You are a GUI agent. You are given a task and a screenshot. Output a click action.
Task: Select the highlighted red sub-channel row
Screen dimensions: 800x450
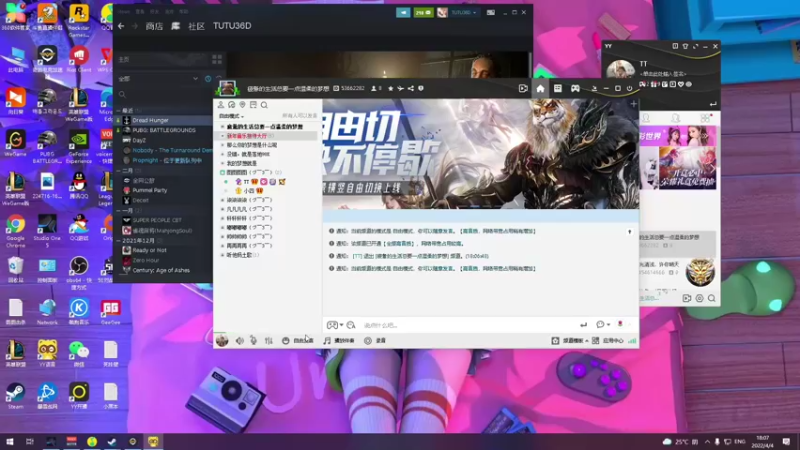[x=266, y=136]
